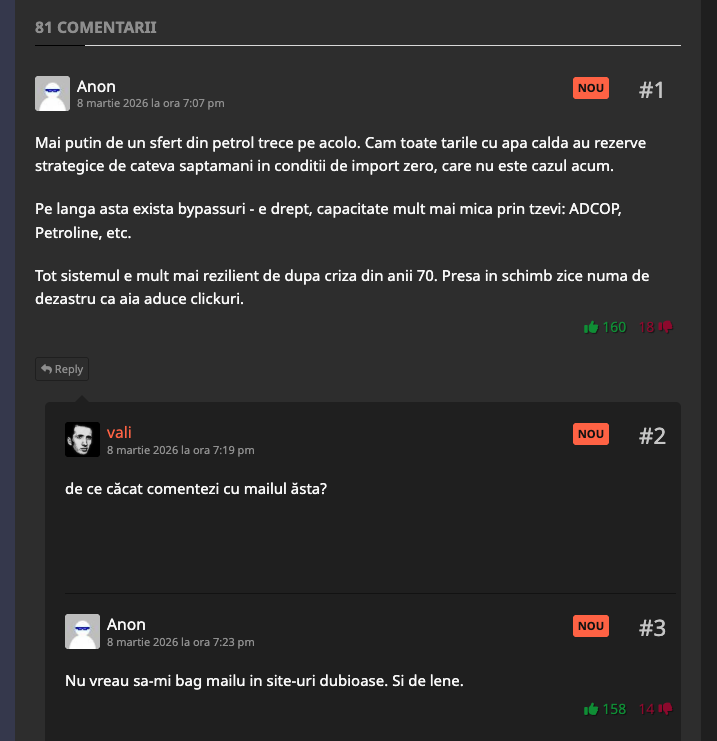Upvote comment #1 thumbs-up icon
The width and height of the screenshot is (717, 741).
tap(591, 327)
